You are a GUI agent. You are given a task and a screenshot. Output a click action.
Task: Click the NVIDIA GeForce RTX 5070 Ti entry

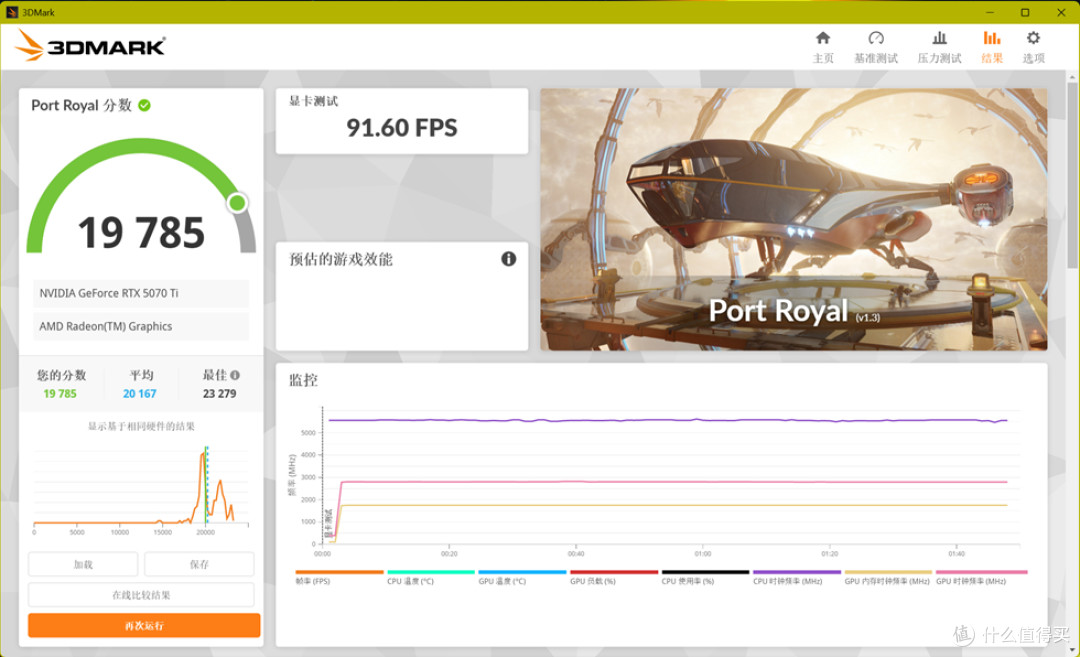pos(141,293)
